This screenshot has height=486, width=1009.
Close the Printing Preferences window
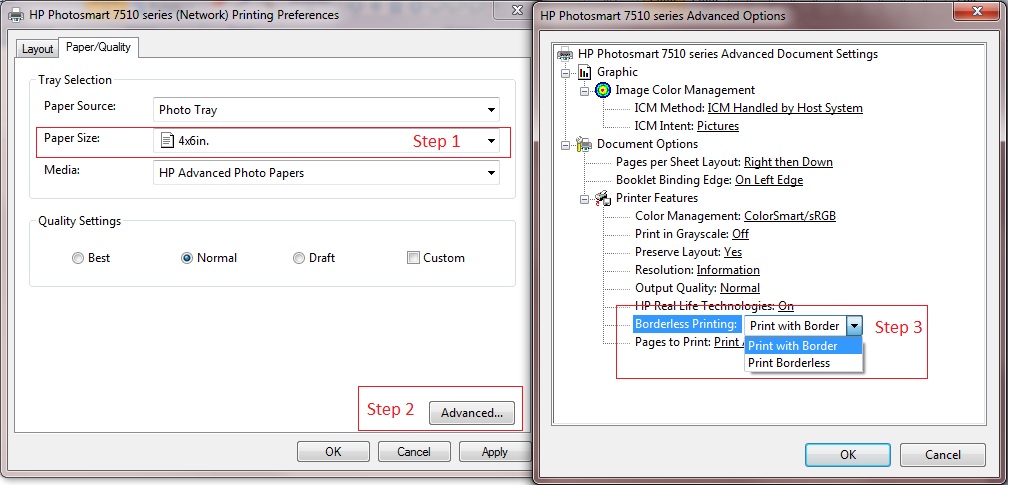[517, 9]
